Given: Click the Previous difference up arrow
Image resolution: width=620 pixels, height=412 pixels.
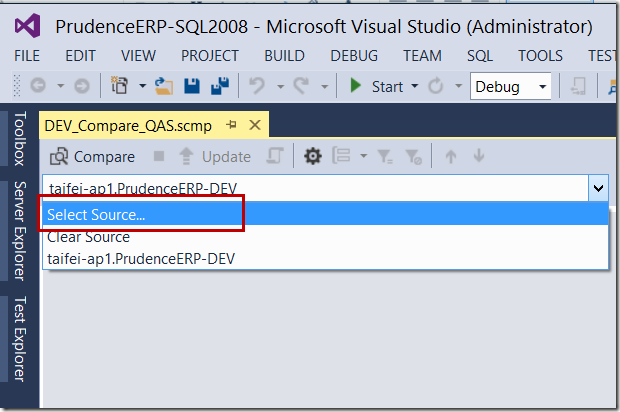Looking at the screenshot, I should tap(451, 156).
